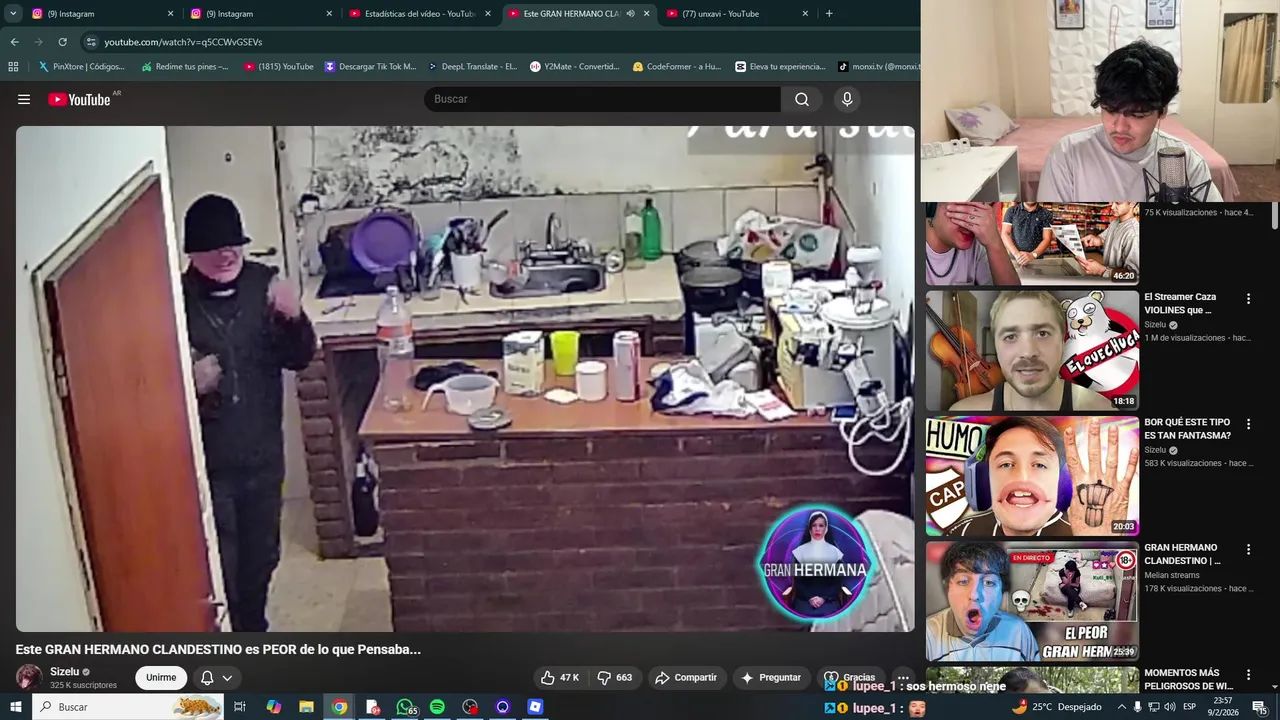Open the DeepL Translate bookmark
The height and width of the screenshot is (720, 1280).
click(472, 66)
